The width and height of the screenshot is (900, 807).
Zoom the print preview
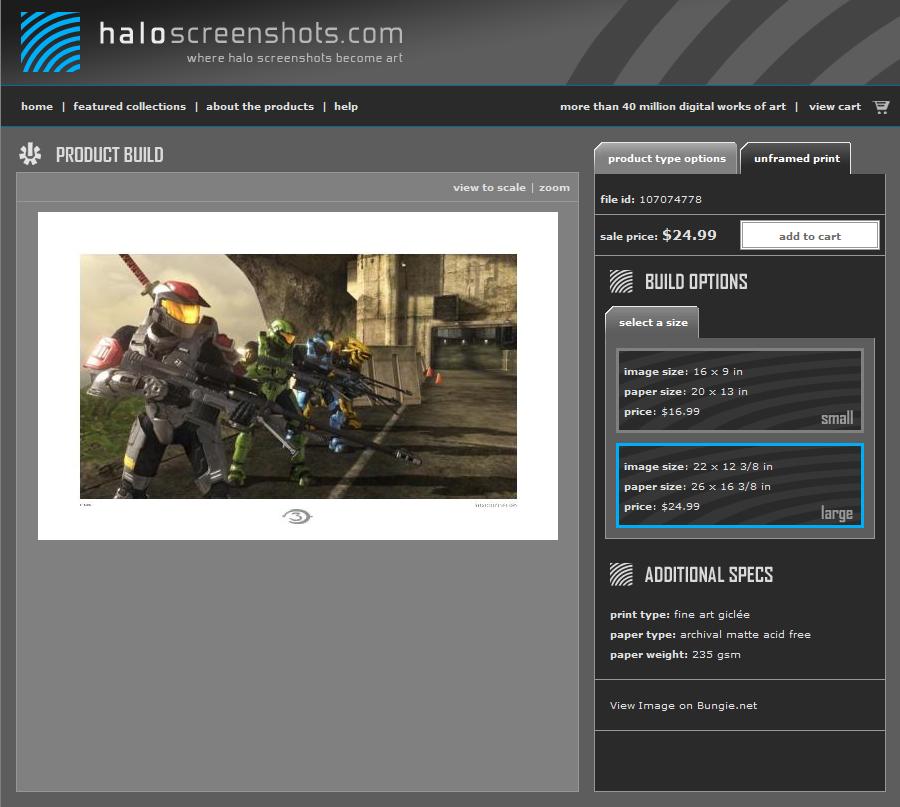coord(554,187)
